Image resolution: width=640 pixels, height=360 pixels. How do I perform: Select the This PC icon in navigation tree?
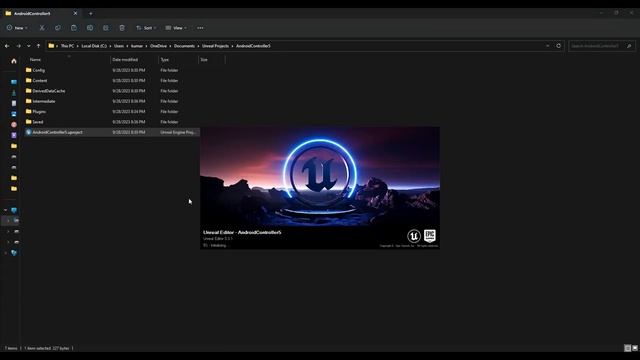pyautogui.click(x=14, y=210)
